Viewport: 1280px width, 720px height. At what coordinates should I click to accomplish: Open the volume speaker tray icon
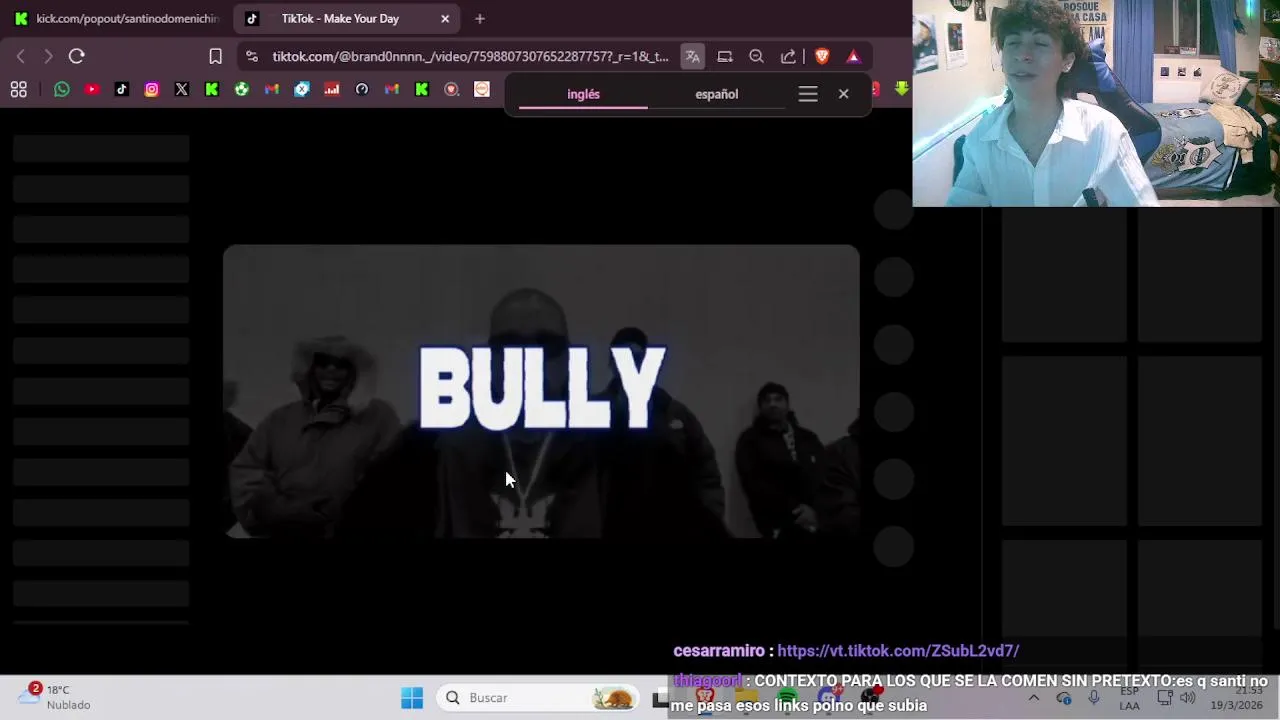[x=1188, y=698]
